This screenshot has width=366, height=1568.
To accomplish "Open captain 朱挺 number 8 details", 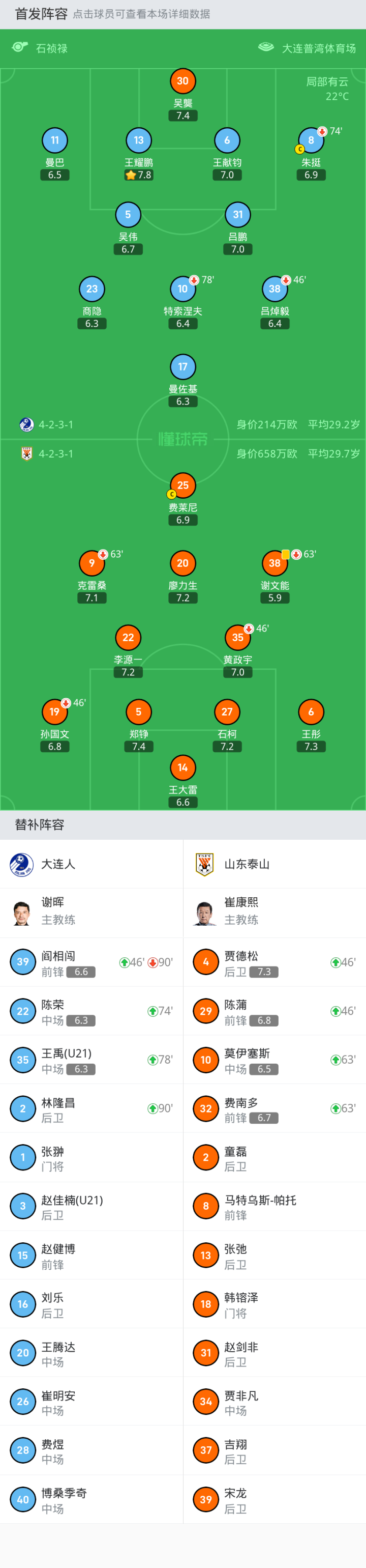I will pos(311,140).
